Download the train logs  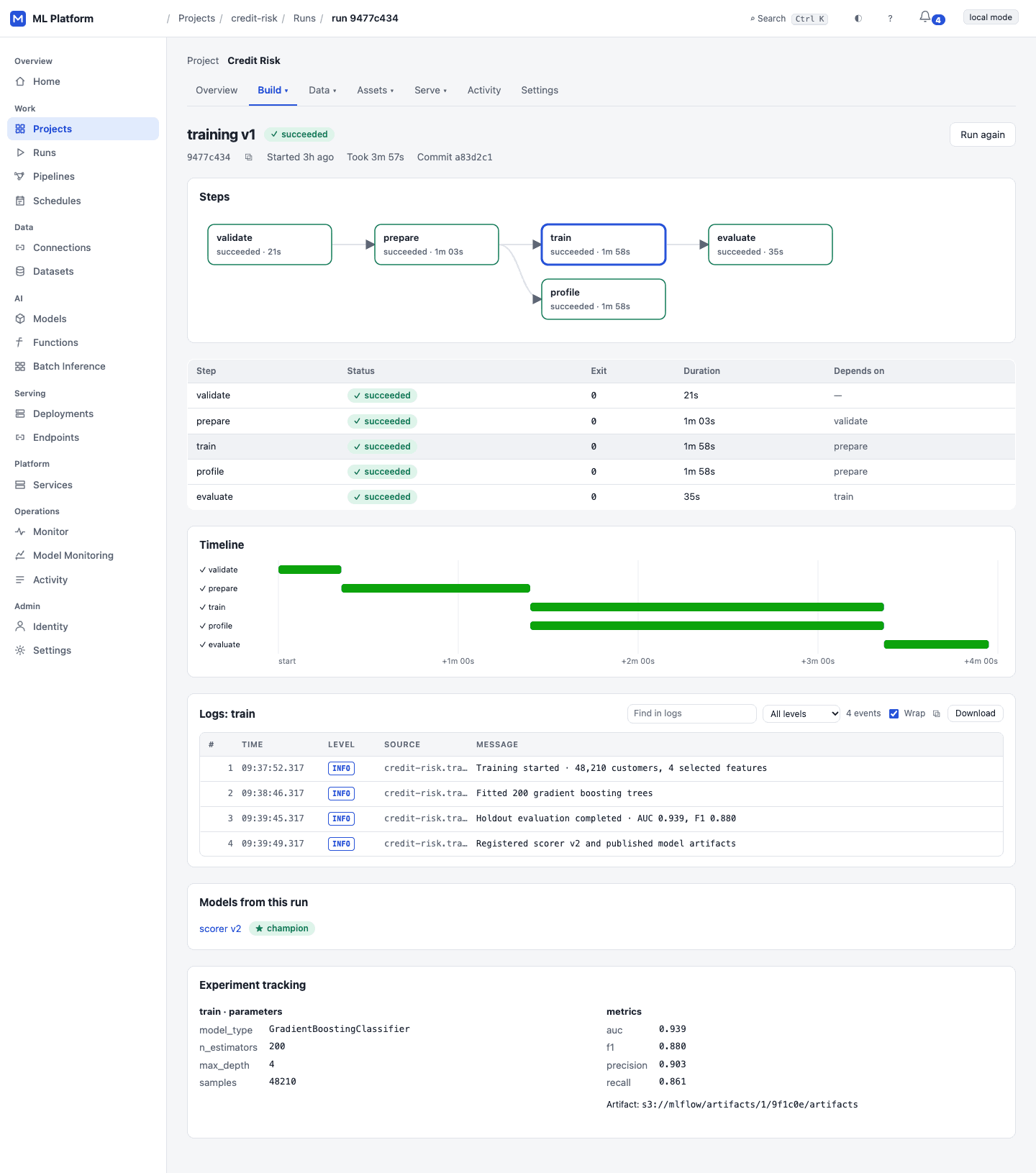pyautogui.click(x=975, y=713)
